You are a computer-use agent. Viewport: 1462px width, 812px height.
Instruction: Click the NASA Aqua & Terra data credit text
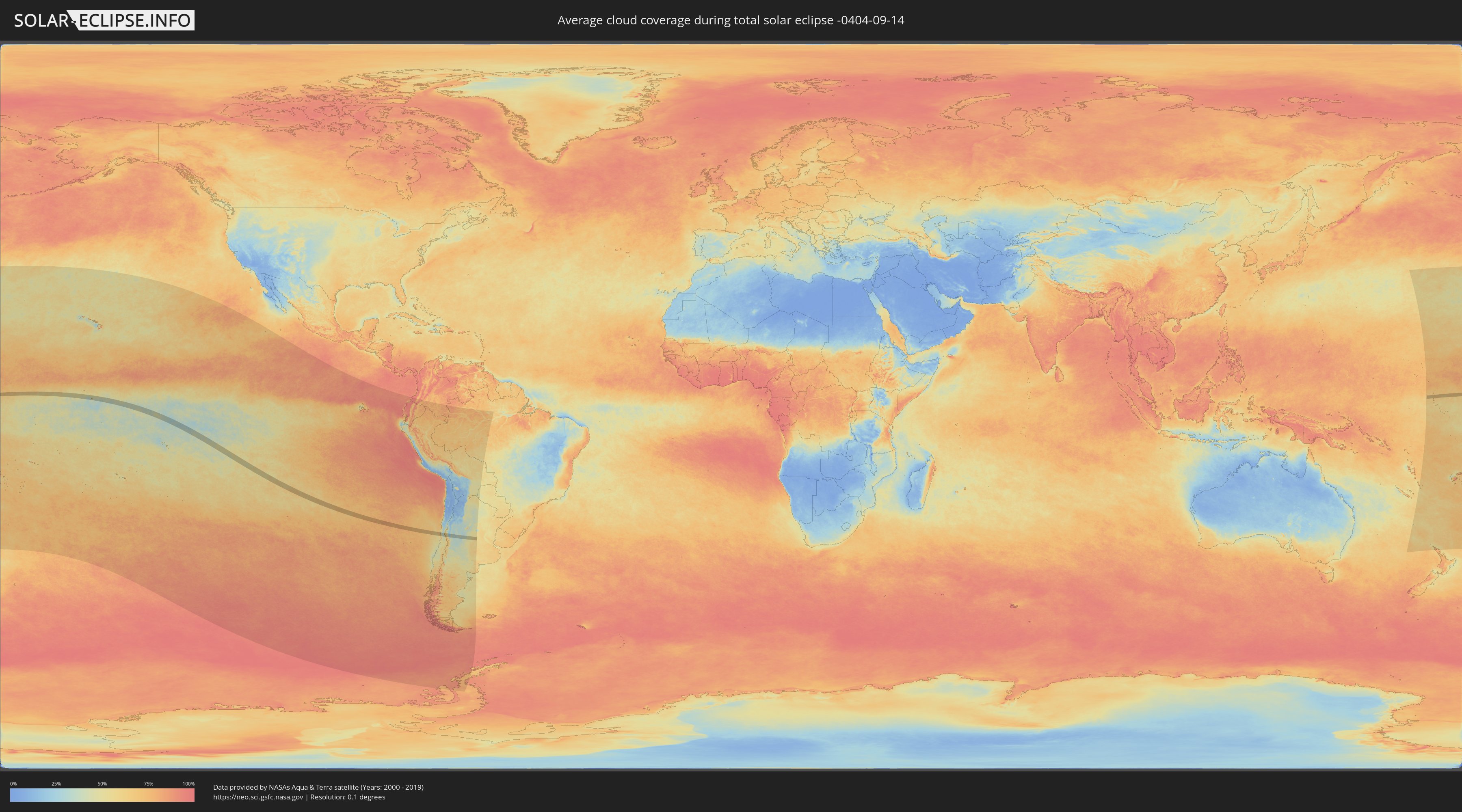(318, 787)
